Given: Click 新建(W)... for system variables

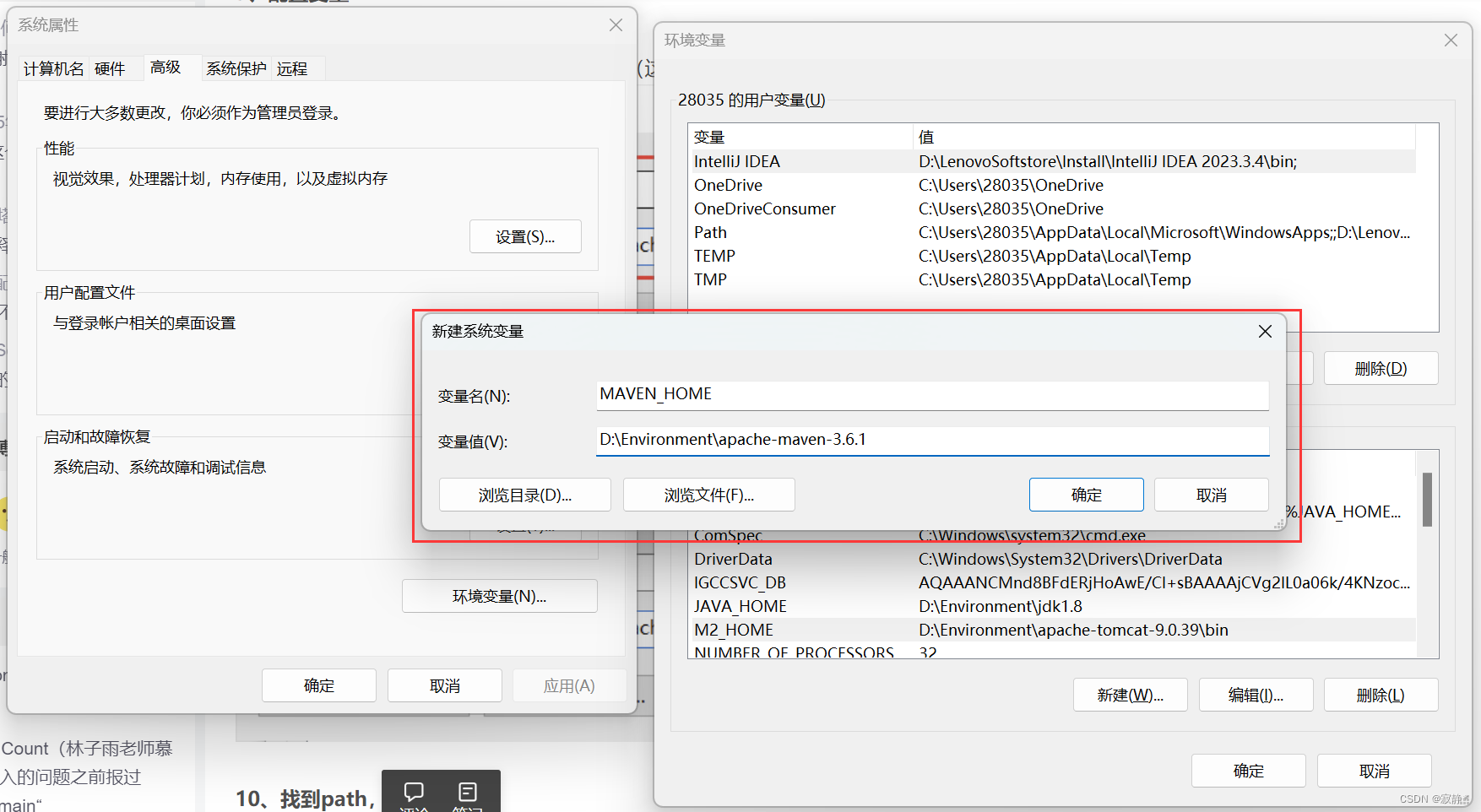Looking at the screenshot, I should [1131, 696].
